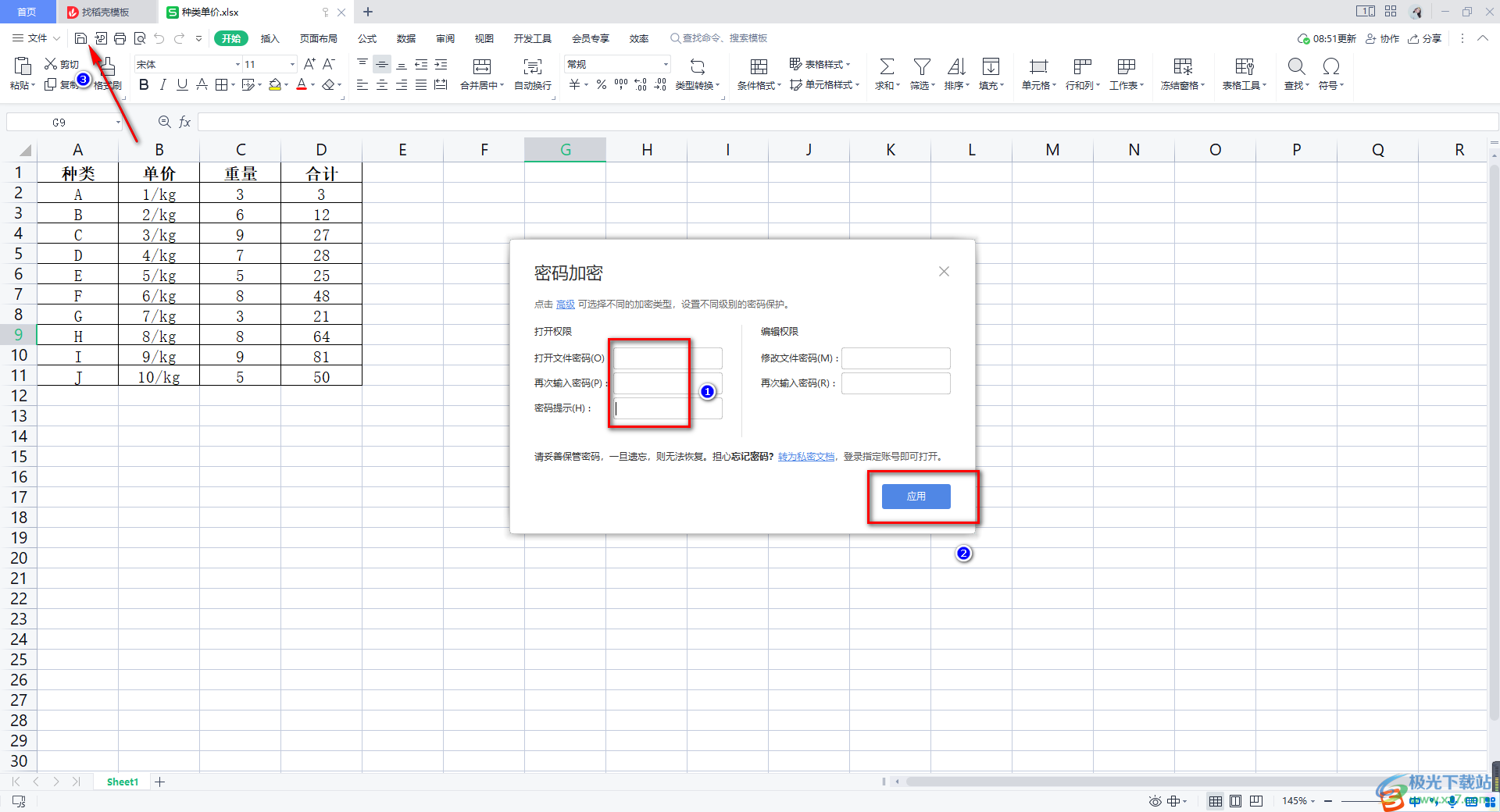Click the Print icon in quick access toolbar
The width and height of the screenshot is (1500, 812).
pos(120,38)
